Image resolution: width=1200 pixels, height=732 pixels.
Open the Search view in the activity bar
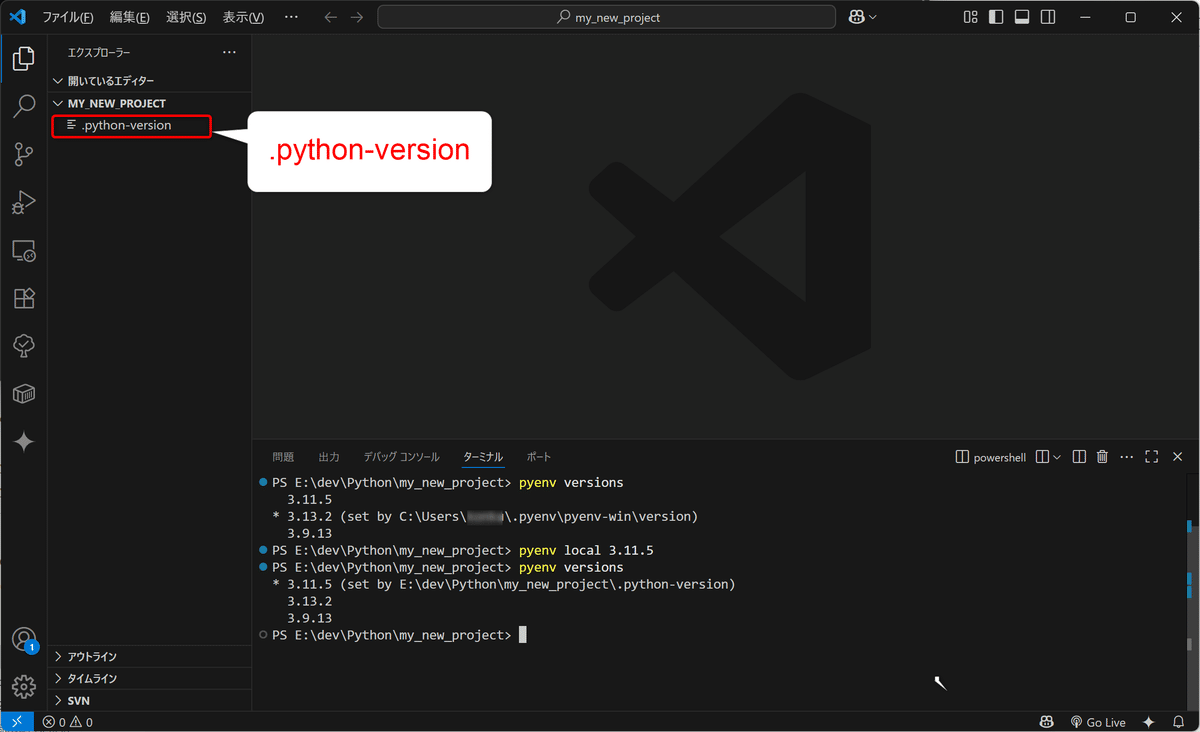tap(24, 106)
